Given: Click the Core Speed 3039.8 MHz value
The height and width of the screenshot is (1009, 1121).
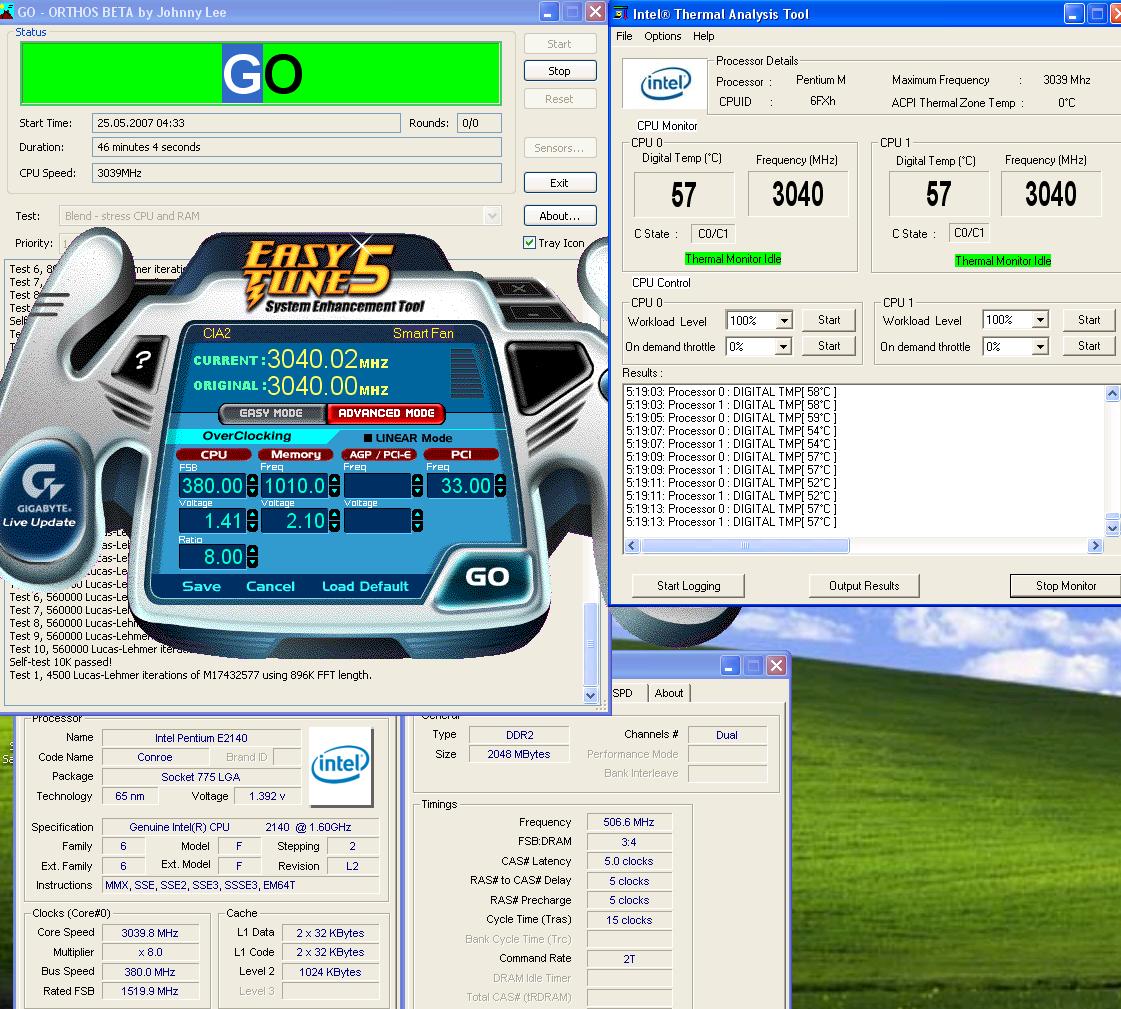Looking at the screenshot, I should pos(149,933).
